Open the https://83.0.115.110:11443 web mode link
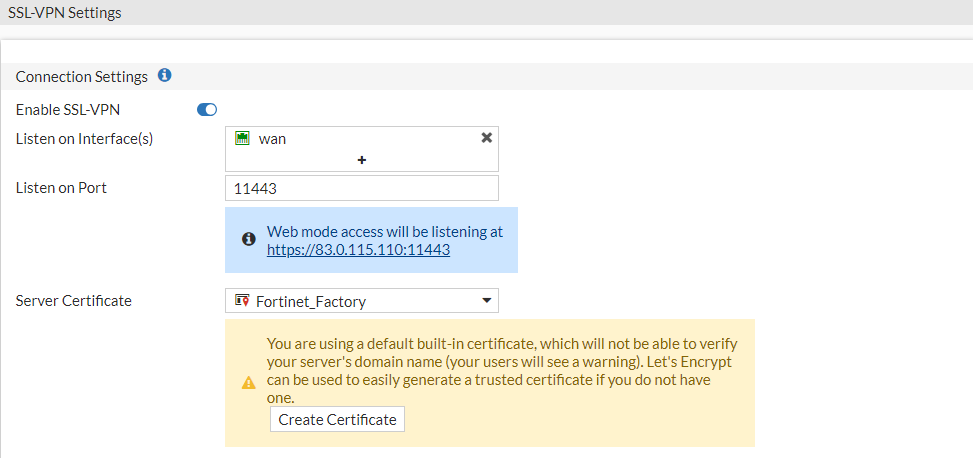Image resolution: width=973 pixels, height=458 pixels. (358, 250)
